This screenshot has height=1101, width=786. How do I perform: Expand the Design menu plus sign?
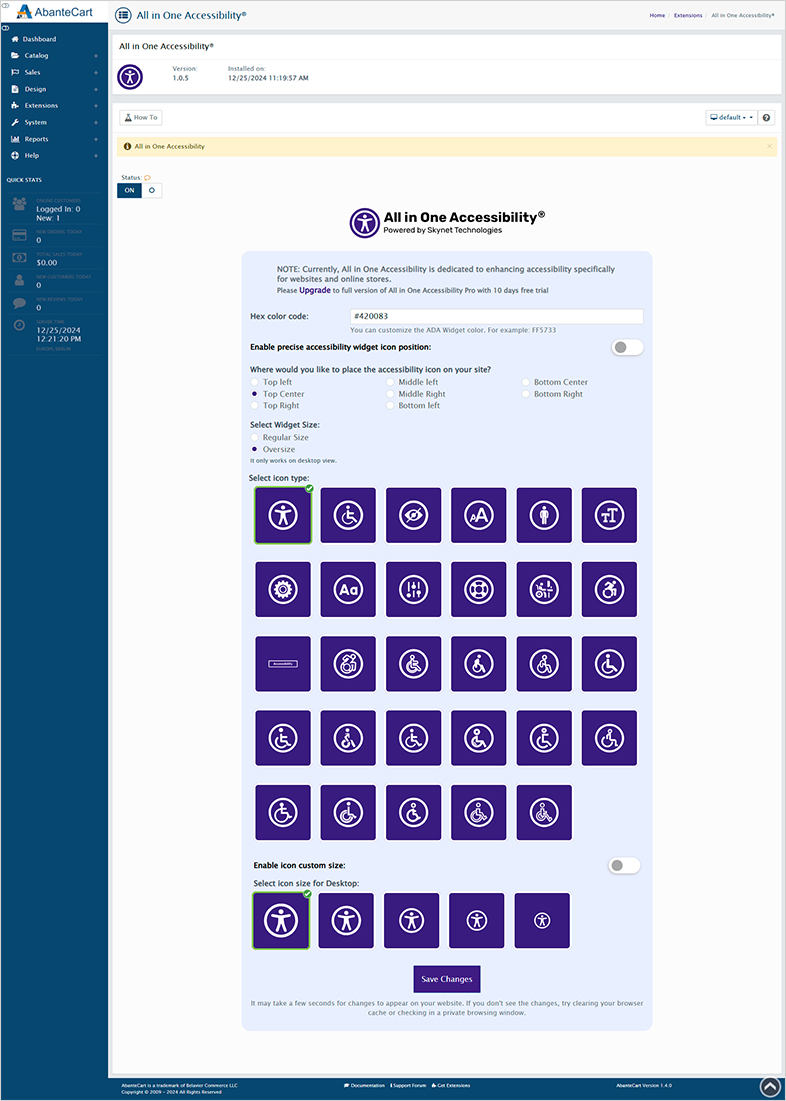point(96,89)
